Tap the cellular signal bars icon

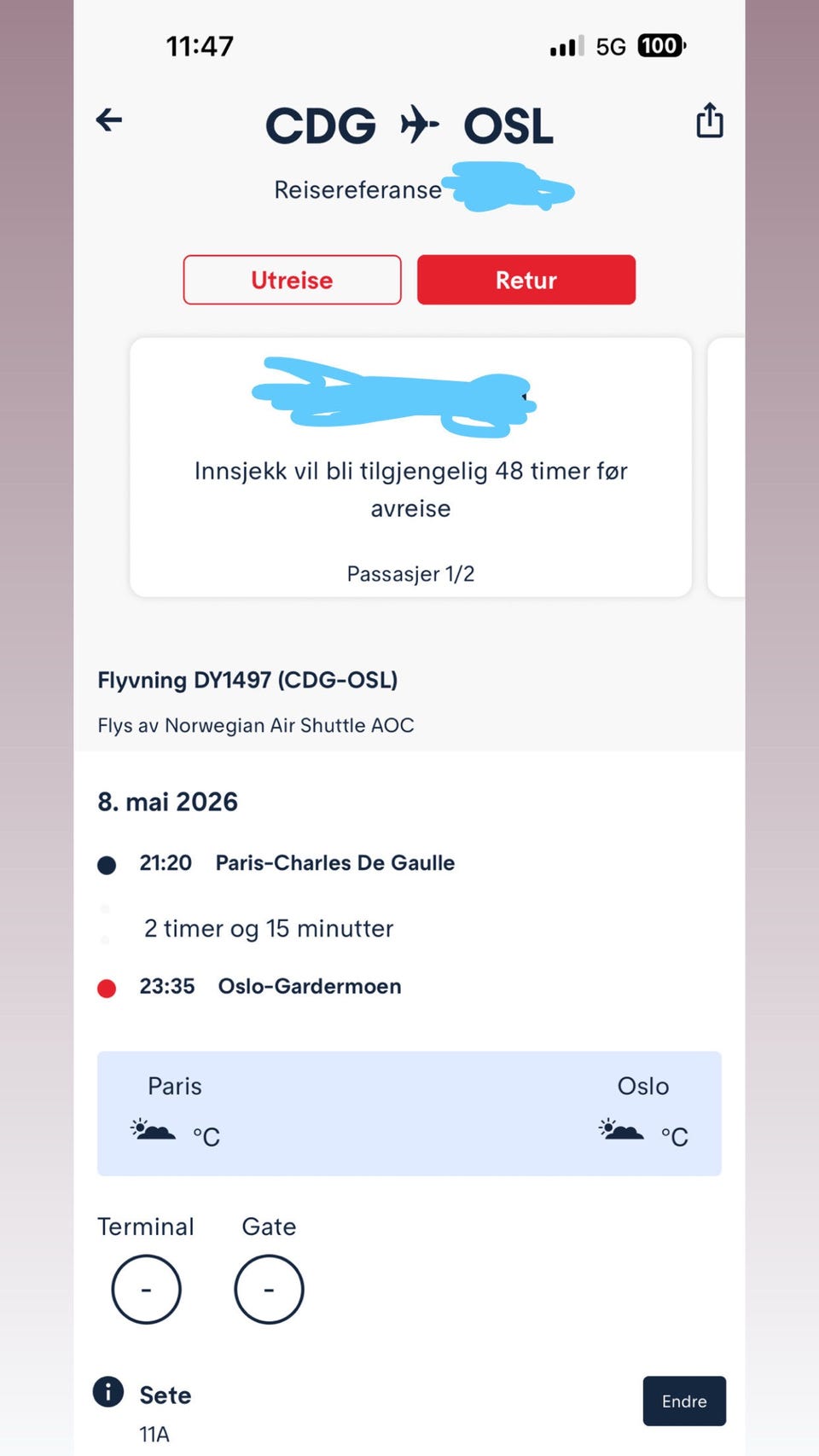coord(566,46)
